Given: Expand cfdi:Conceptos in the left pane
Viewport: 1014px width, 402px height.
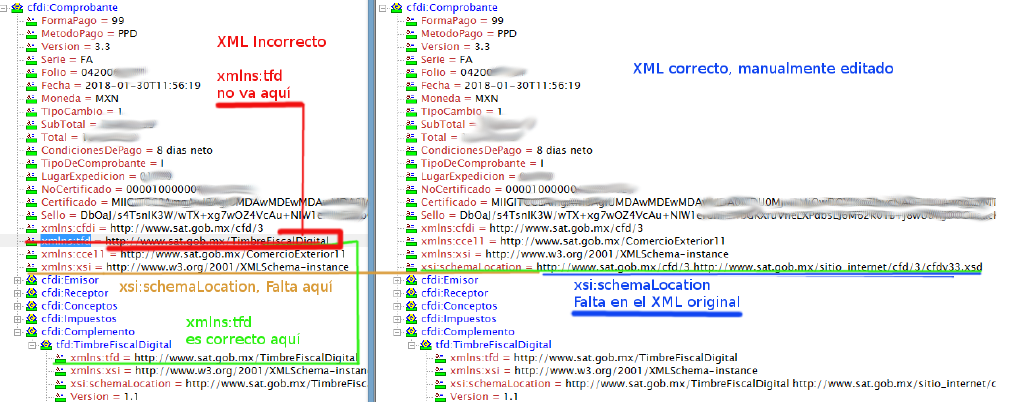Looking at the screenshot, I should coord(17,306).
